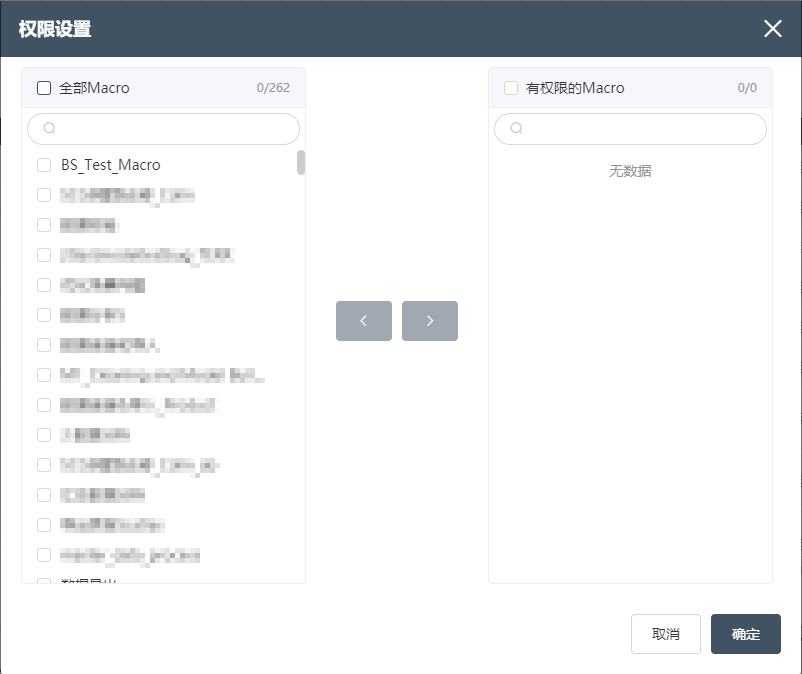
Task: Check the box directly below BS_Test_Macro
Action: point(44,195)
